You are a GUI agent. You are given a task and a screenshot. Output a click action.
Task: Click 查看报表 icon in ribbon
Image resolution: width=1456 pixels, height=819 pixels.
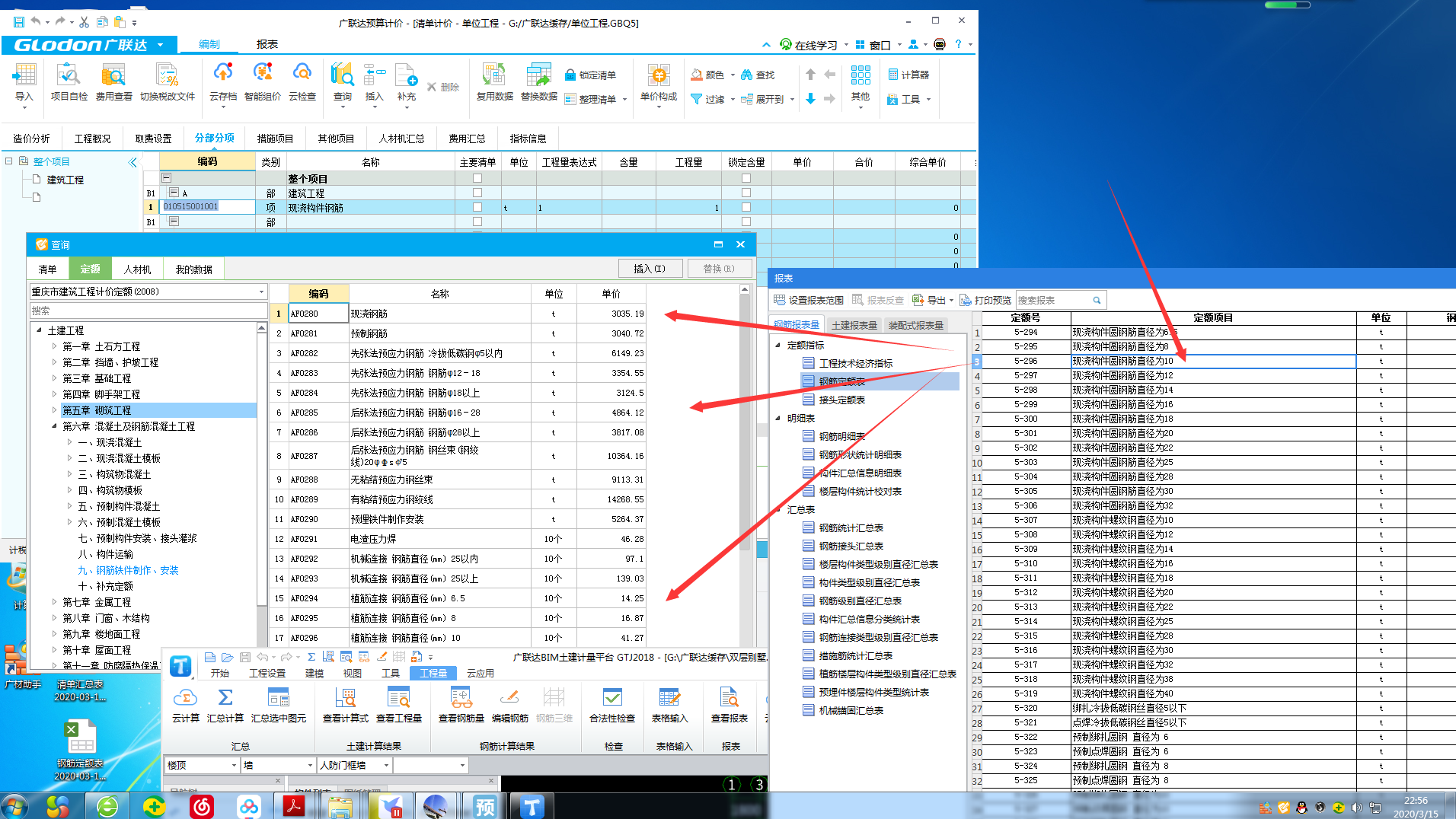click(730, 704)
